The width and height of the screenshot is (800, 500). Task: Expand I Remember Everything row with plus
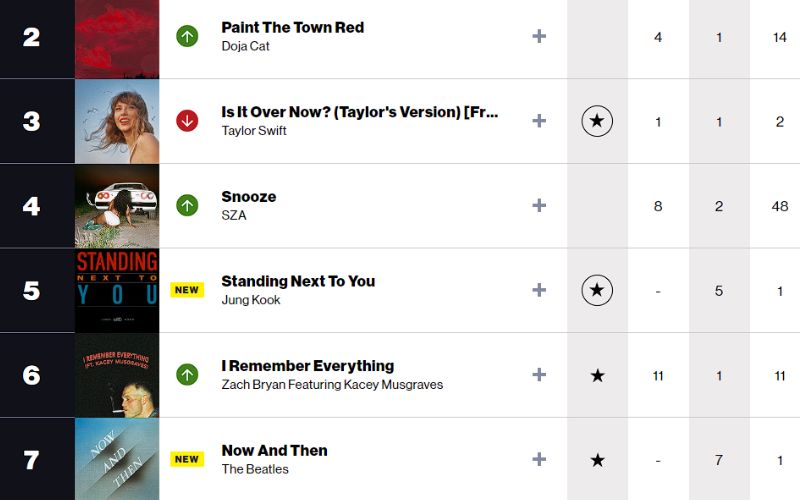(539, 375)
